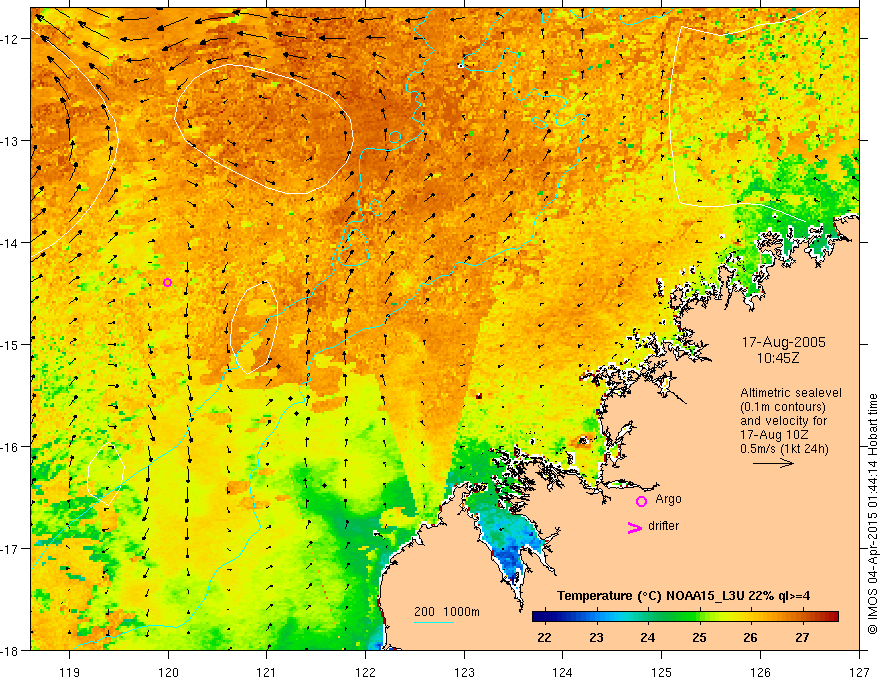Click the latitude axis label '-17'
The width and height of the screenshot is (880, 680).
click(x=12, y=549)
